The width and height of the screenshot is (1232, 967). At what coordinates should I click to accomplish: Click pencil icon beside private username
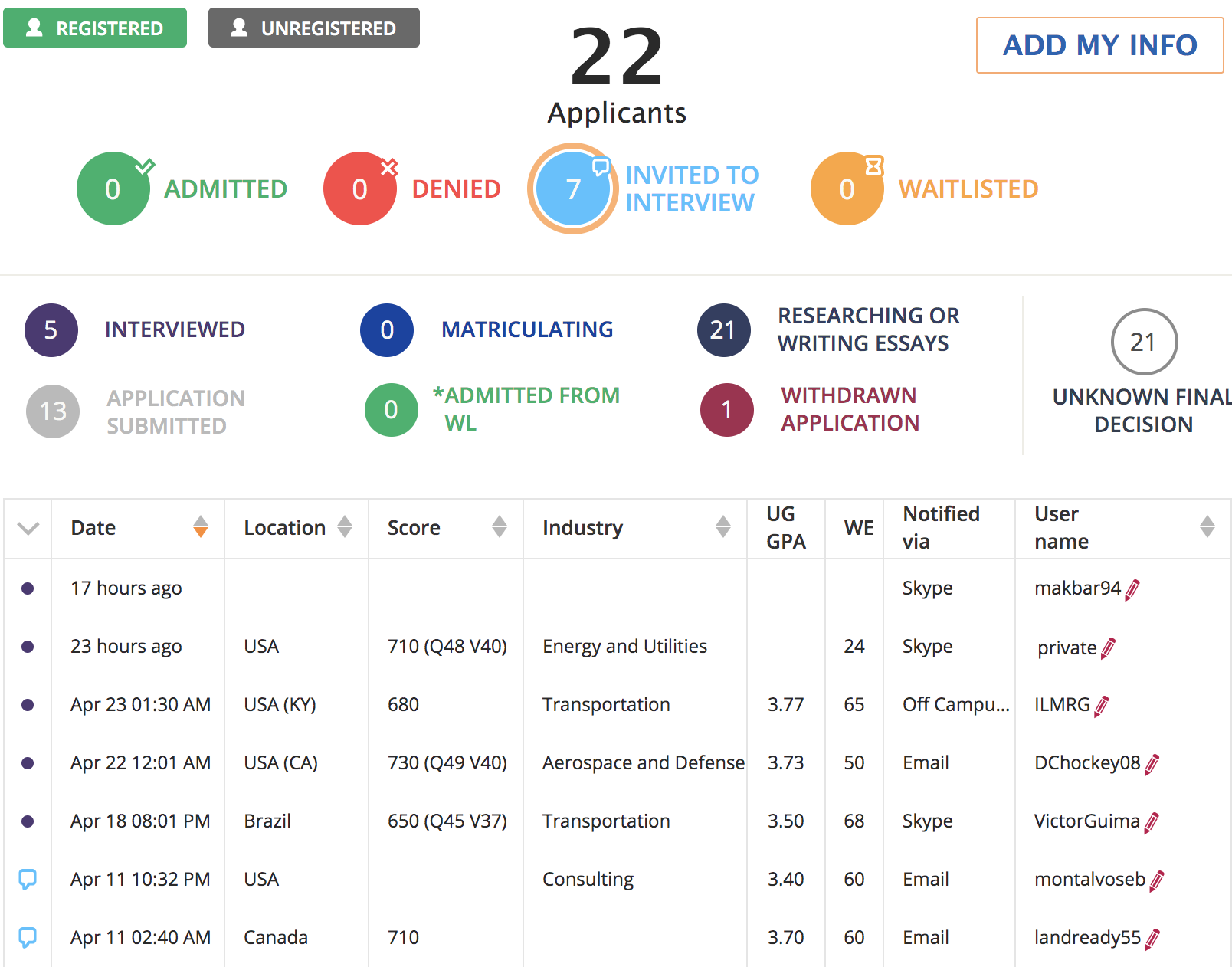point(1108,648)
